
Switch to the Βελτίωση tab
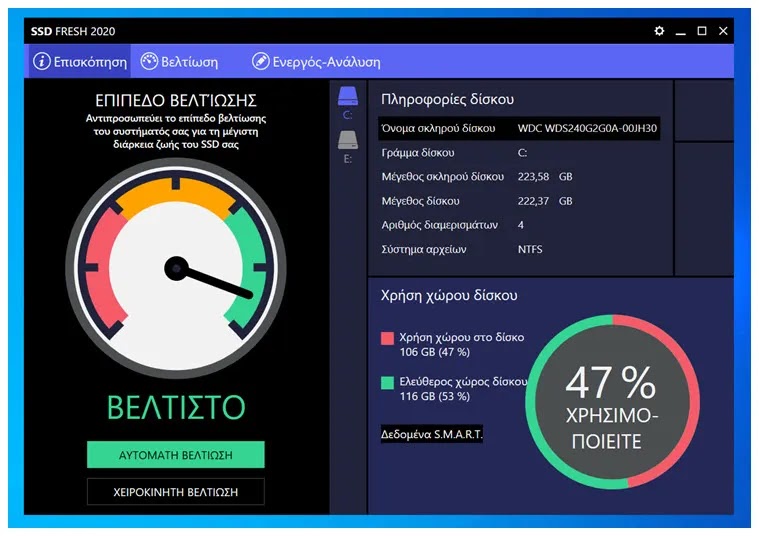pos(180,61)
